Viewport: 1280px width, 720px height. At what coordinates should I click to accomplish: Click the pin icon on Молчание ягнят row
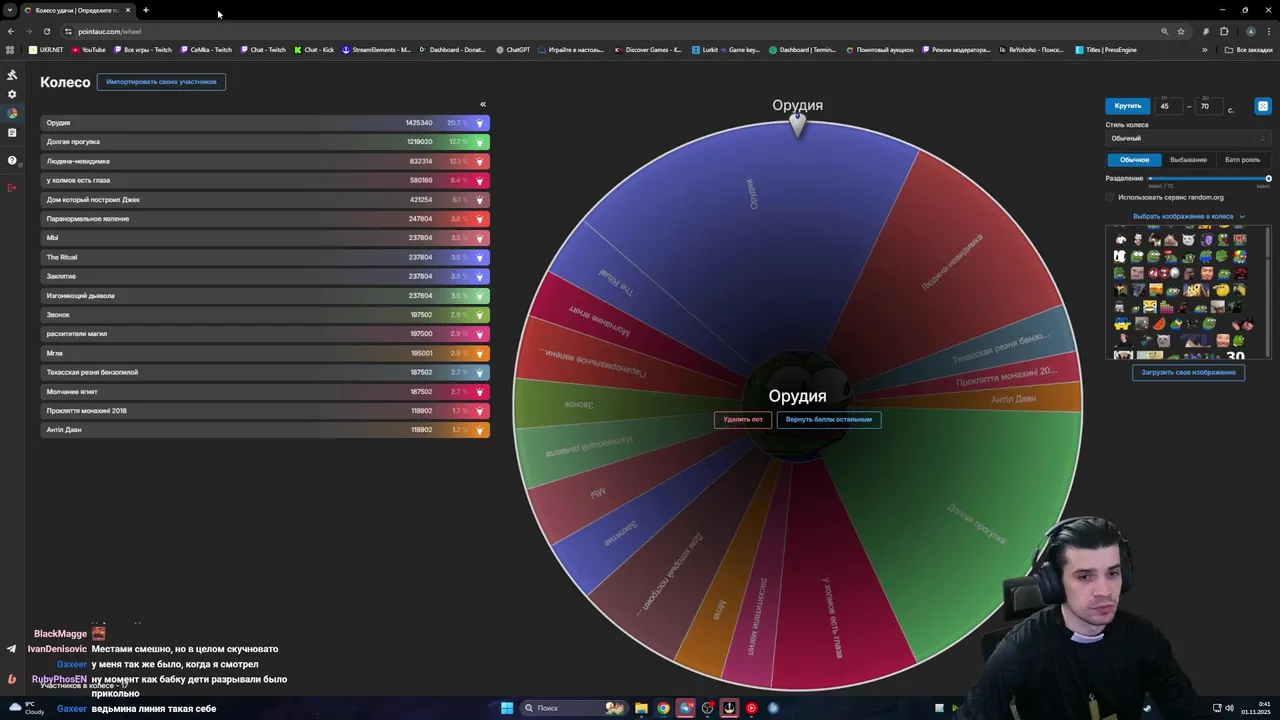[480, 392]
